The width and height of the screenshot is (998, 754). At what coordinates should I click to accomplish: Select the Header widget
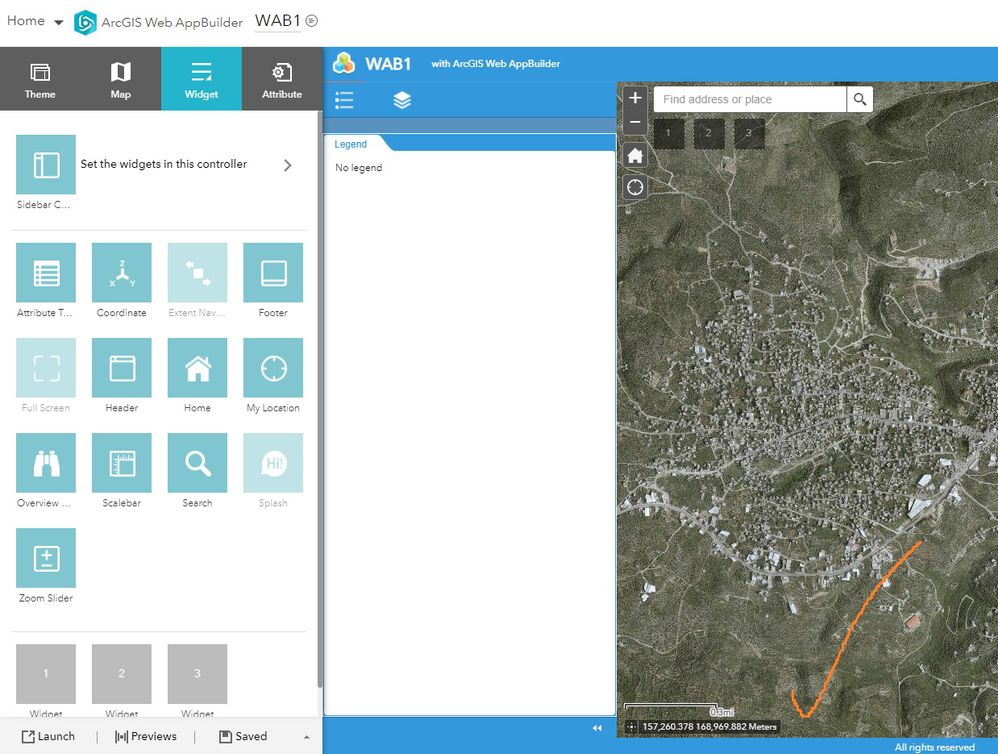122,368
